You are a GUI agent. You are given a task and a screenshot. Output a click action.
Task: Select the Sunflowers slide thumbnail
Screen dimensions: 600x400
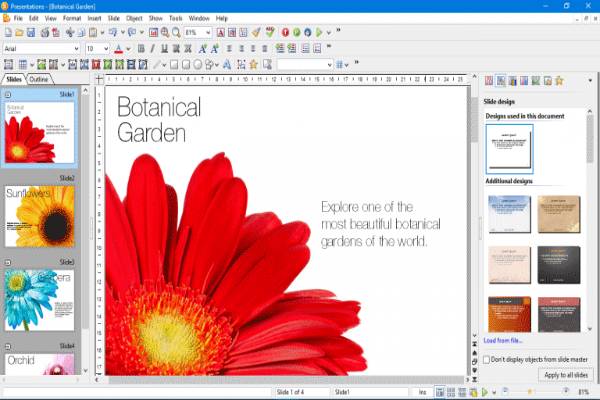click(x=40, y=216)
